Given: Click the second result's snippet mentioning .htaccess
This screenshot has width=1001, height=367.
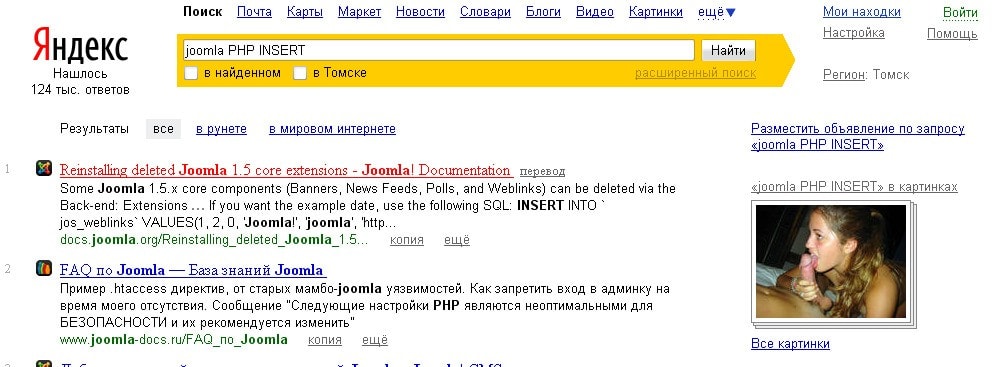Looking at the screenshot, I should 365,305.
